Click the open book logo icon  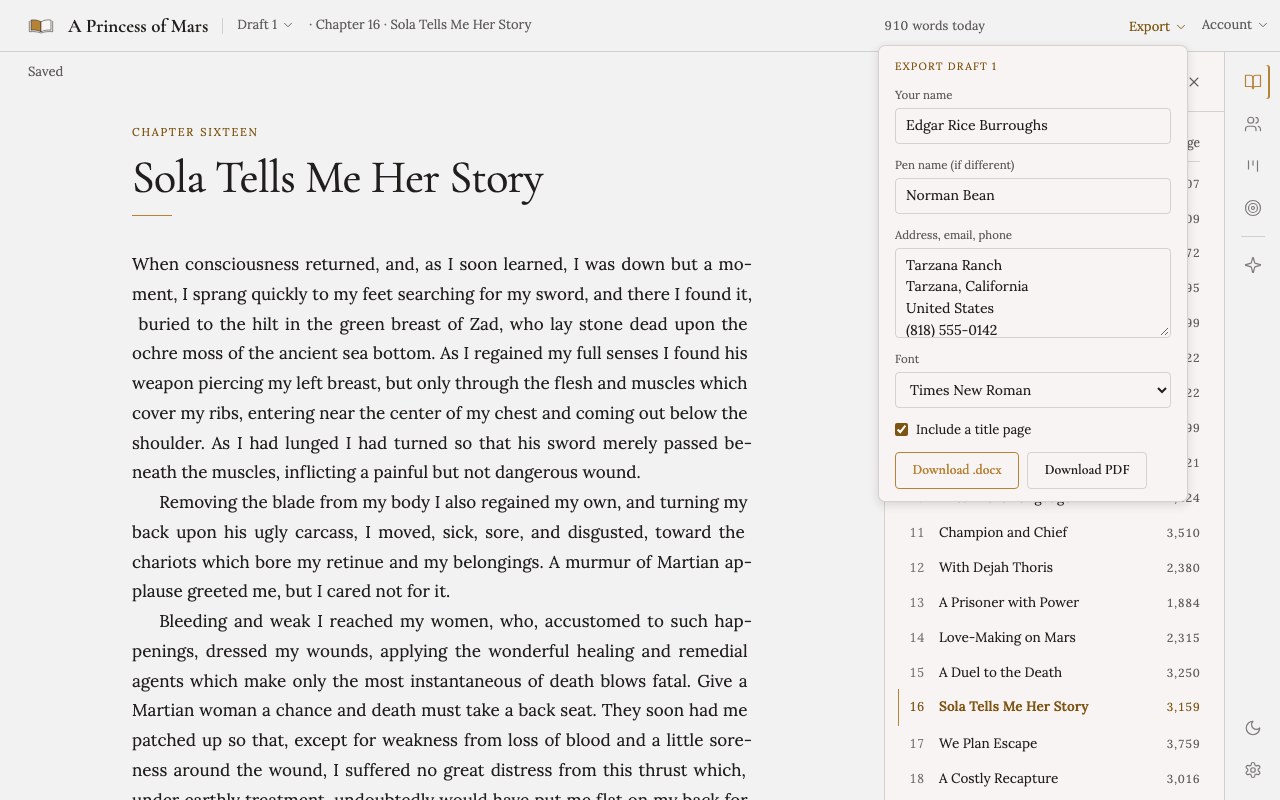pos(41,26)
